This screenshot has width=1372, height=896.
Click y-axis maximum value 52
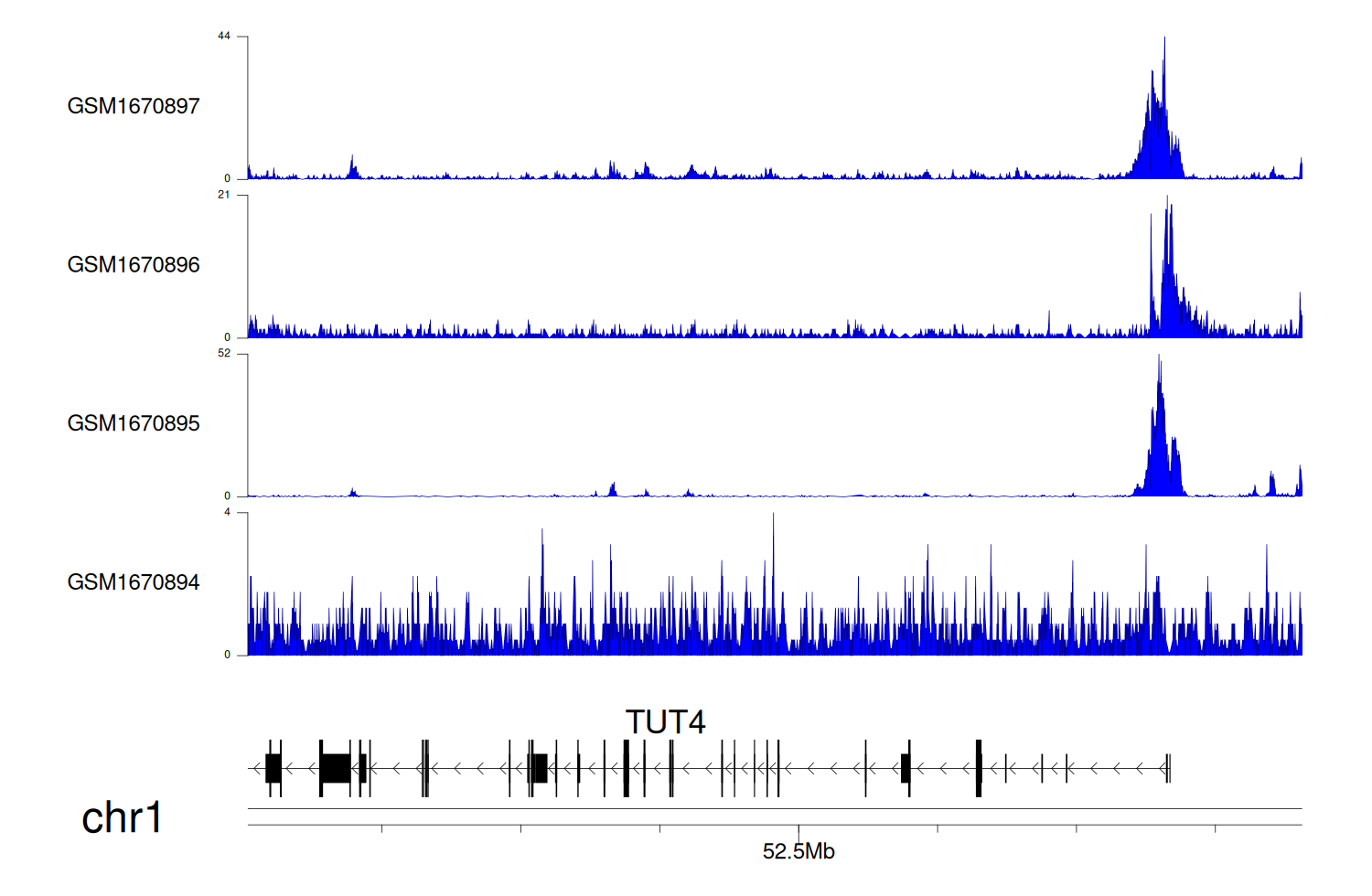224,354
